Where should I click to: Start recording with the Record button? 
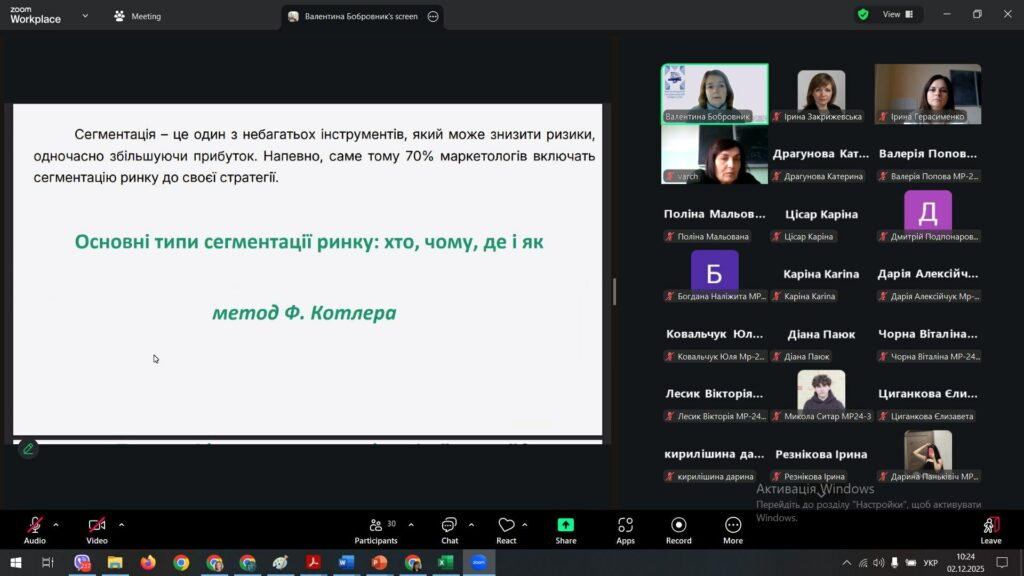click(x=678, y=529)
